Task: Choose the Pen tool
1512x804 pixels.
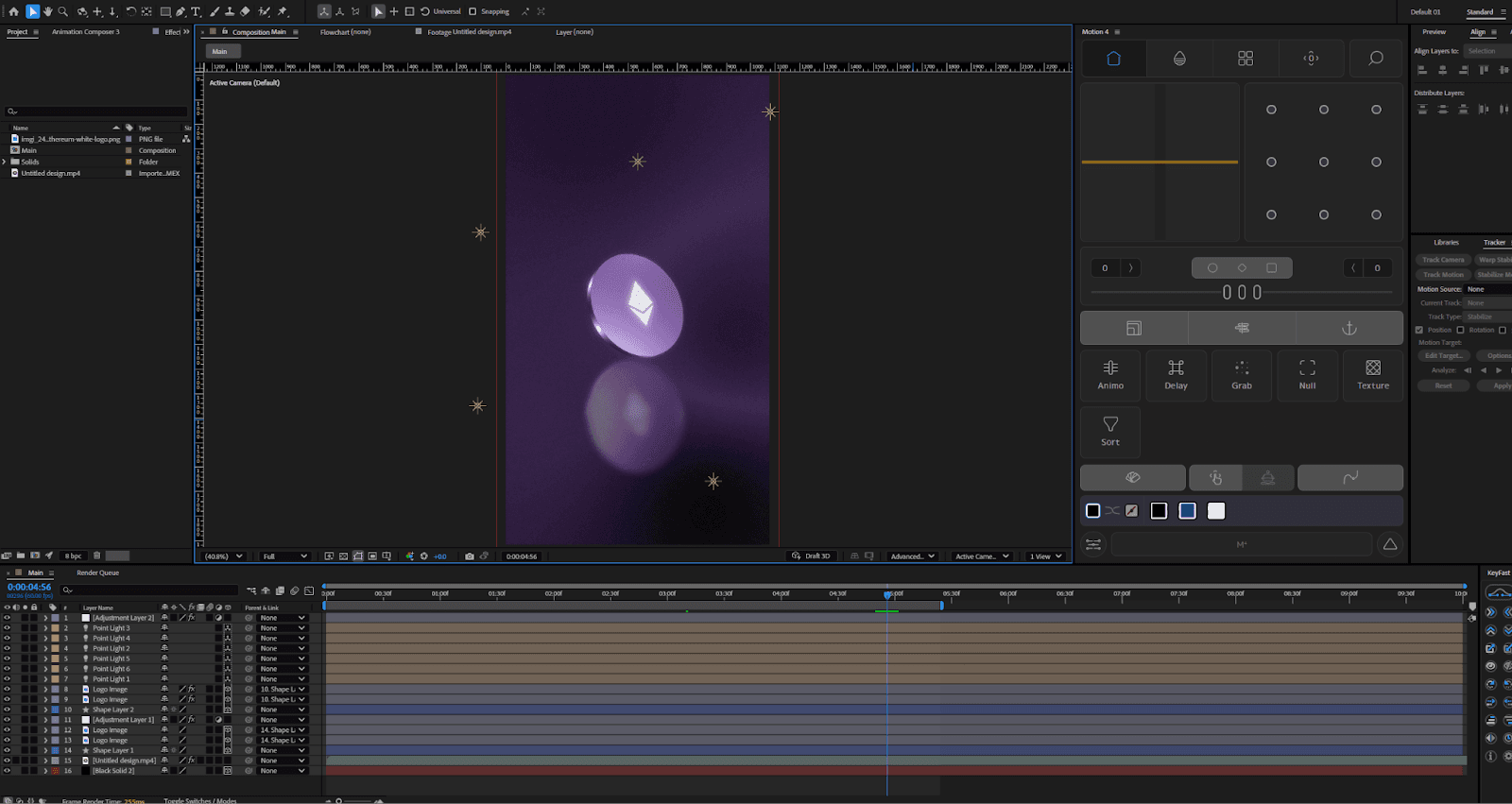Action: point(180,11)
